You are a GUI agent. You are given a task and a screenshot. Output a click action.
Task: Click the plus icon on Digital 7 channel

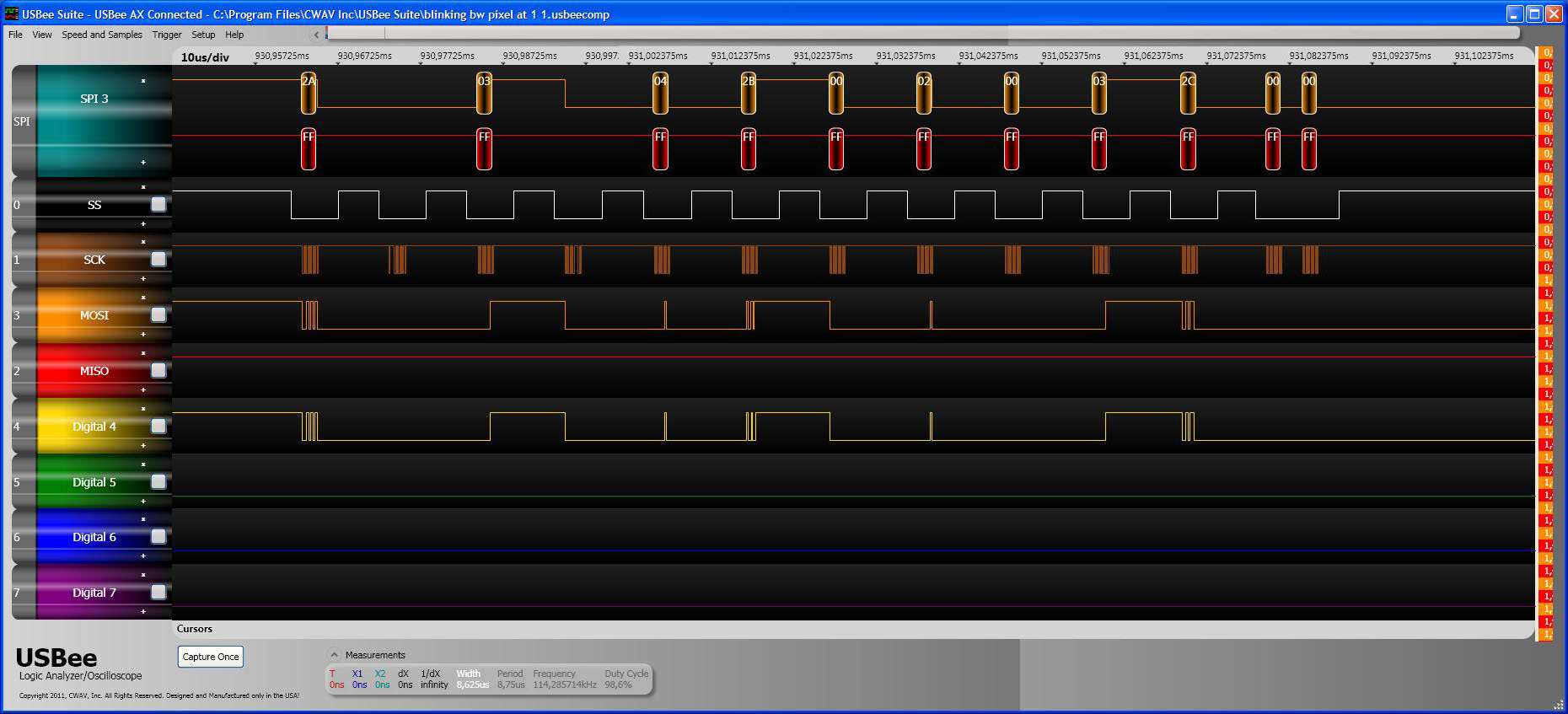[143, 611]
